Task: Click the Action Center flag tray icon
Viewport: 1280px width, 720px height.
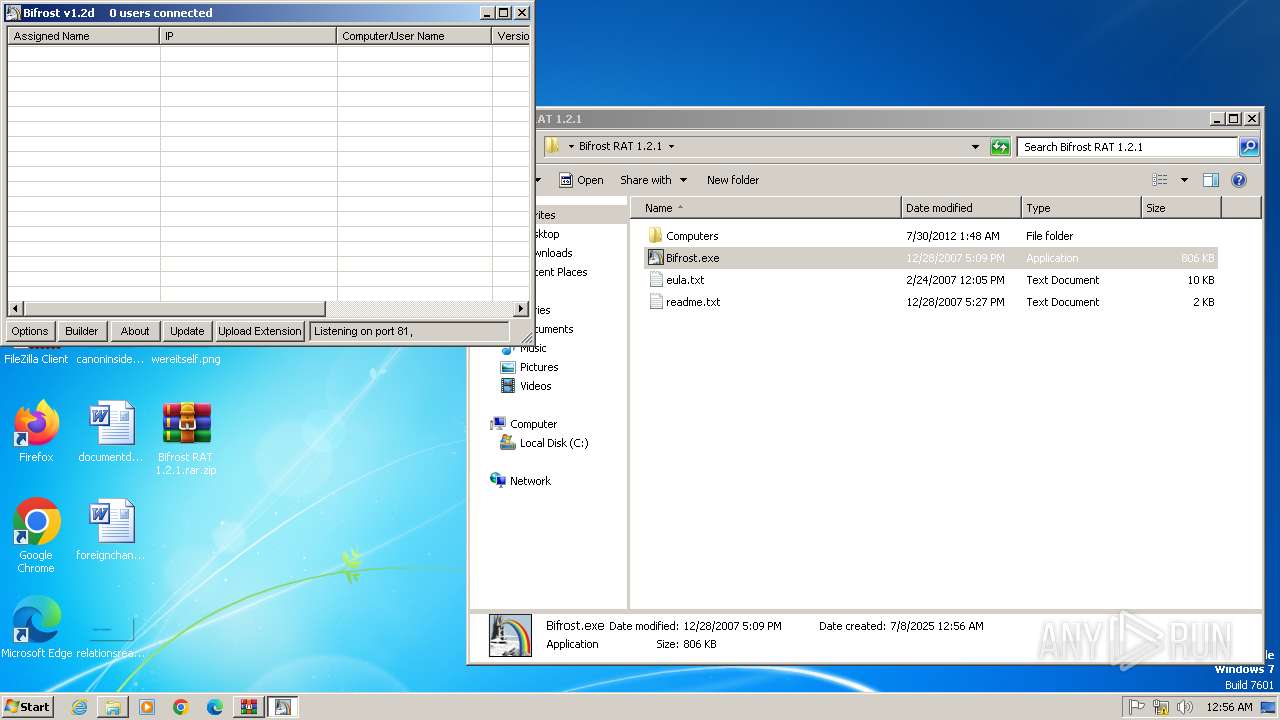Action: tap(1137, 707)
